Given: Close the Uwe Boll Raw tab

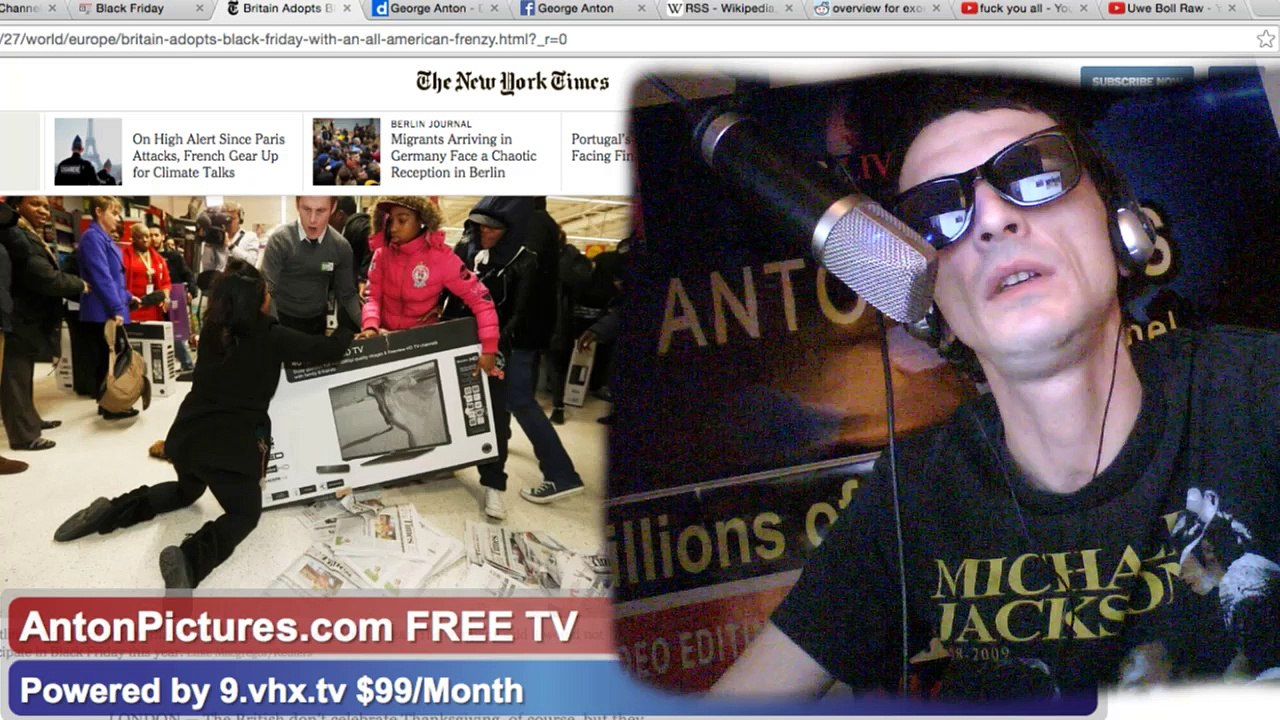Looking at the screenshot, I should click(1232, 9).
